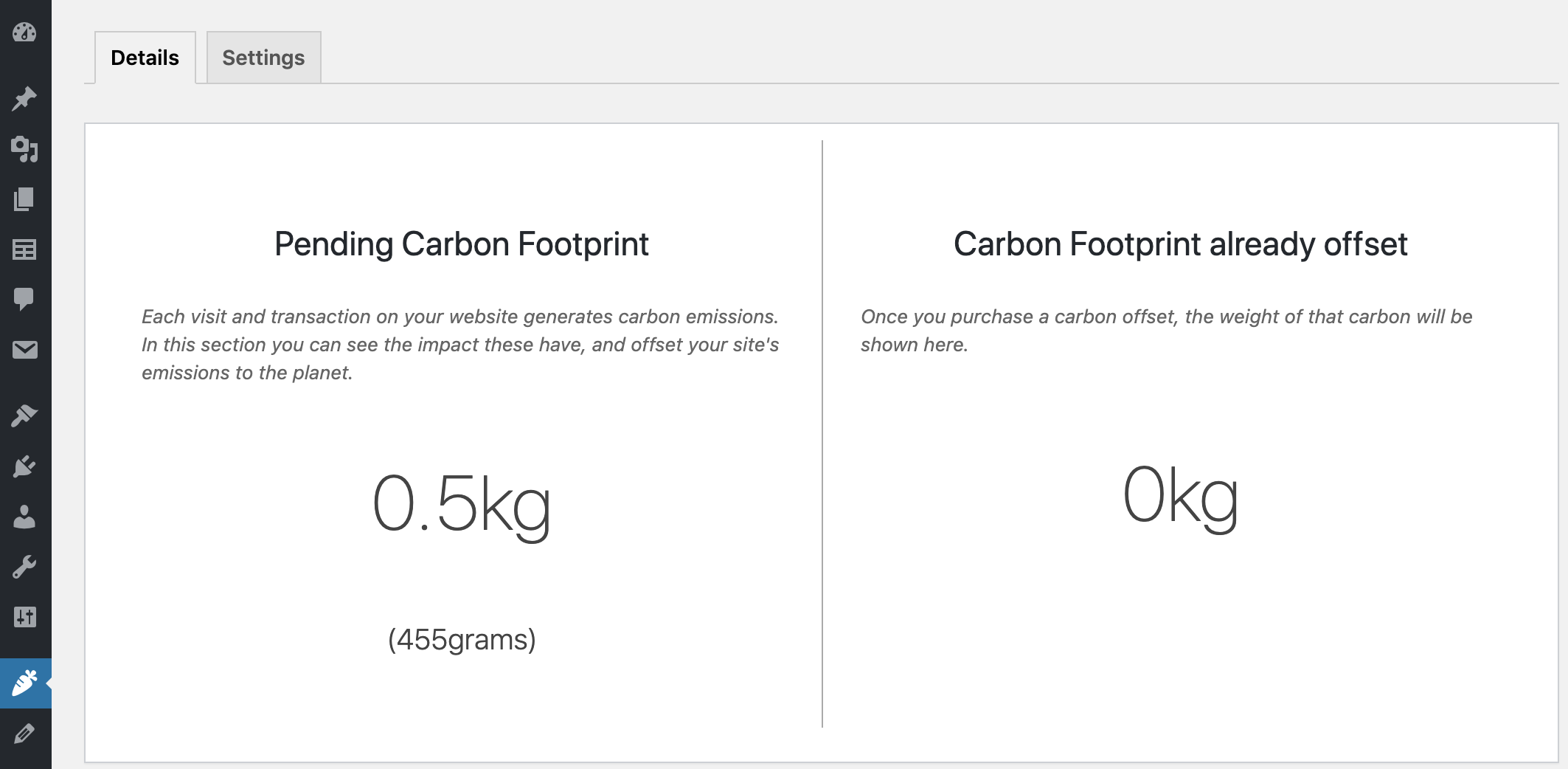Open the Comments speech bubble icon
1568x769 pixels.
[24, 299]
